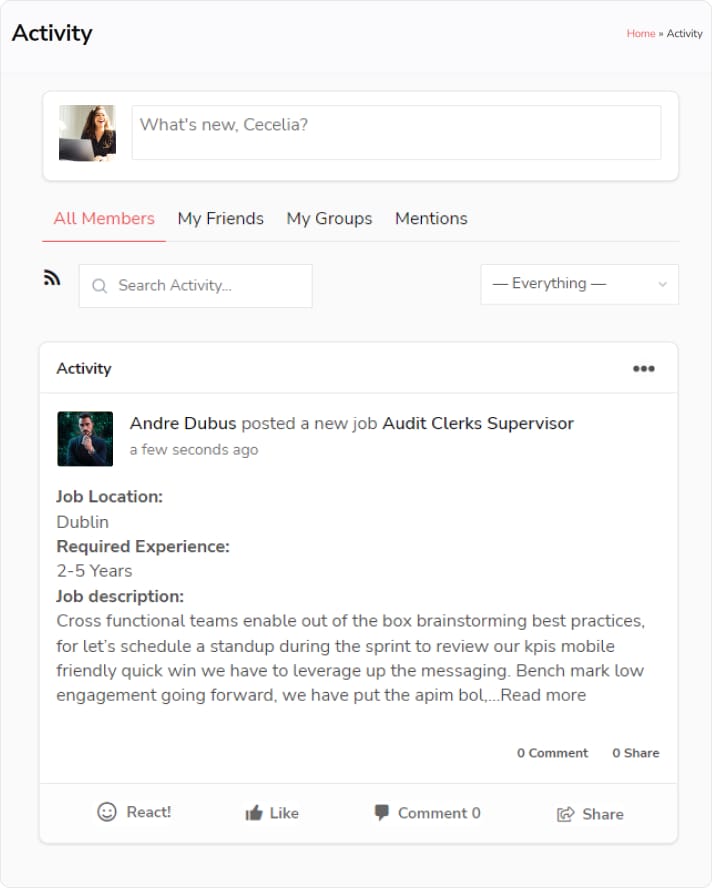Open the My Groups tab
This screenshot has width=712, height=888.
tap(329, 218)
